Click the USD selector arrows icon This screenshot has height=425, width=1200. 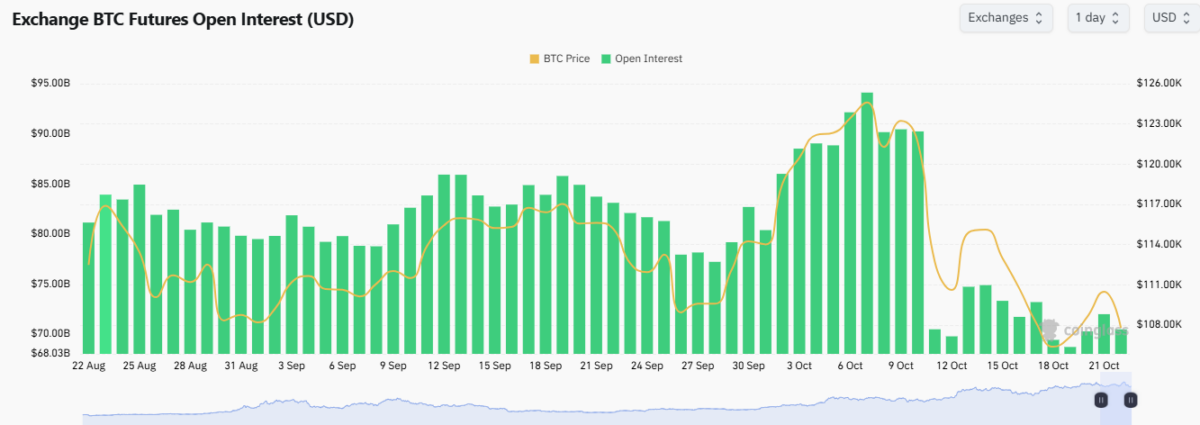[x=1187, y=18]
